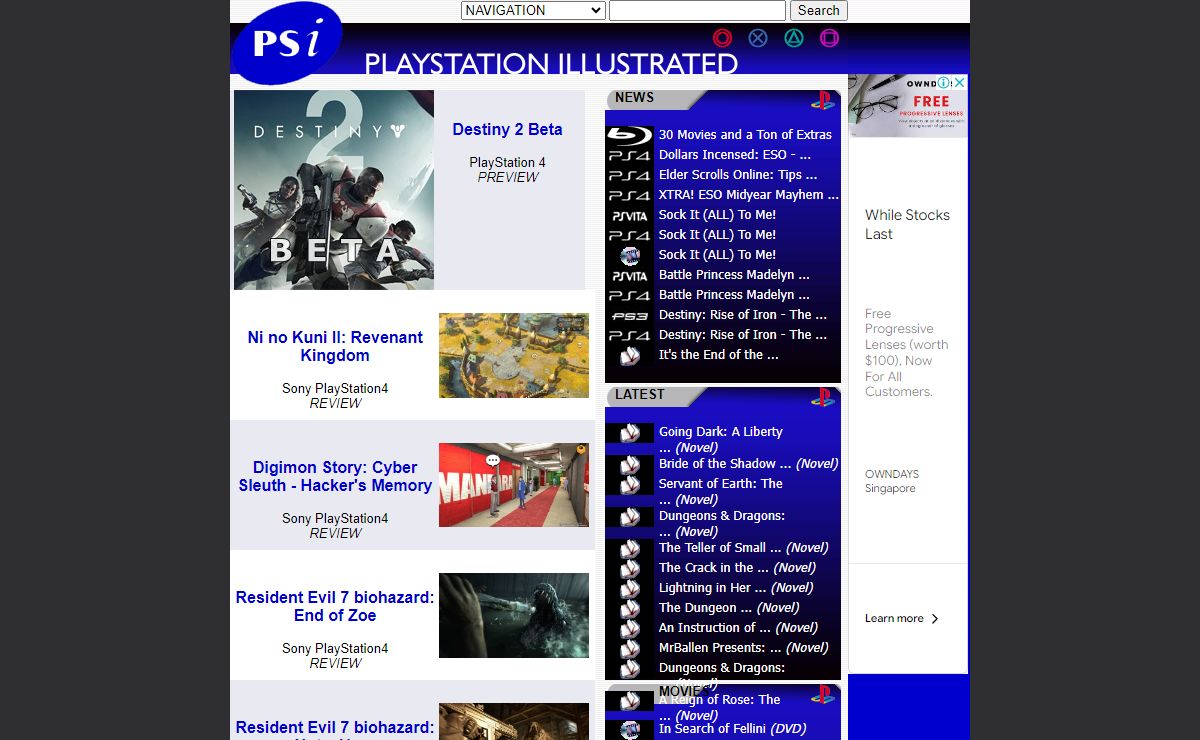Click the OWNDAYS free lenses ad banner

[x=908, y=106]
